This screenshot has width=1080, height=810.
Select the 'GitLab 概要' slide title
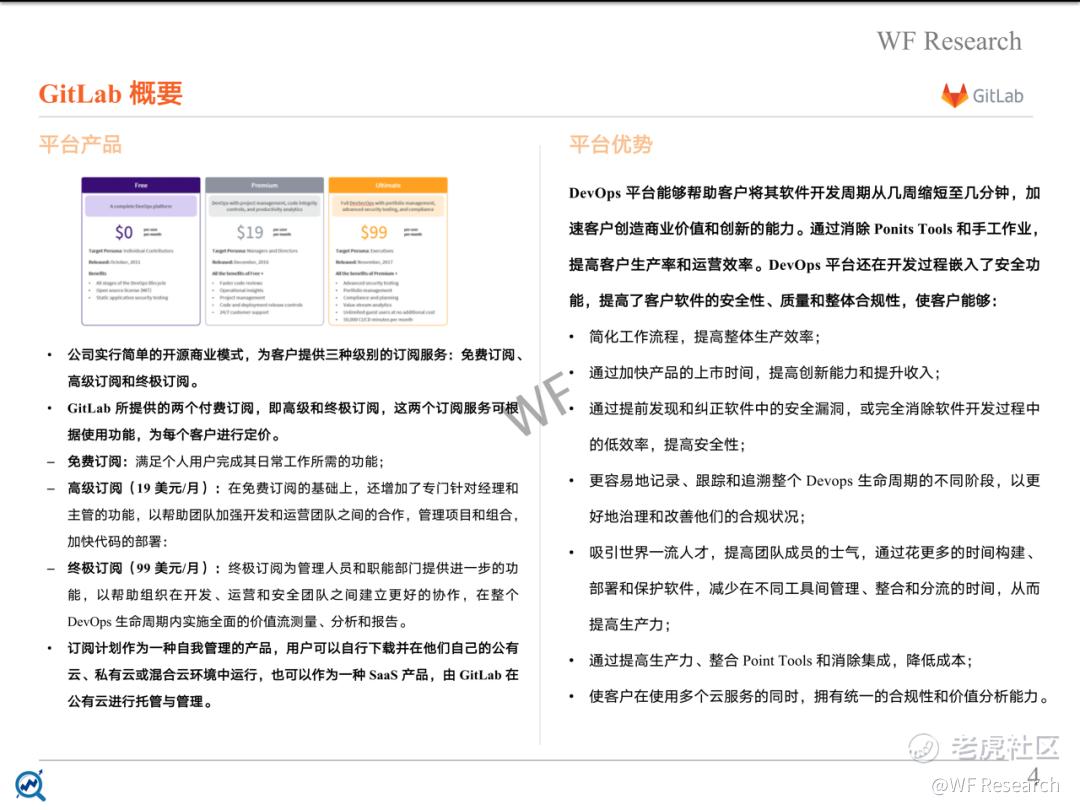110,94
